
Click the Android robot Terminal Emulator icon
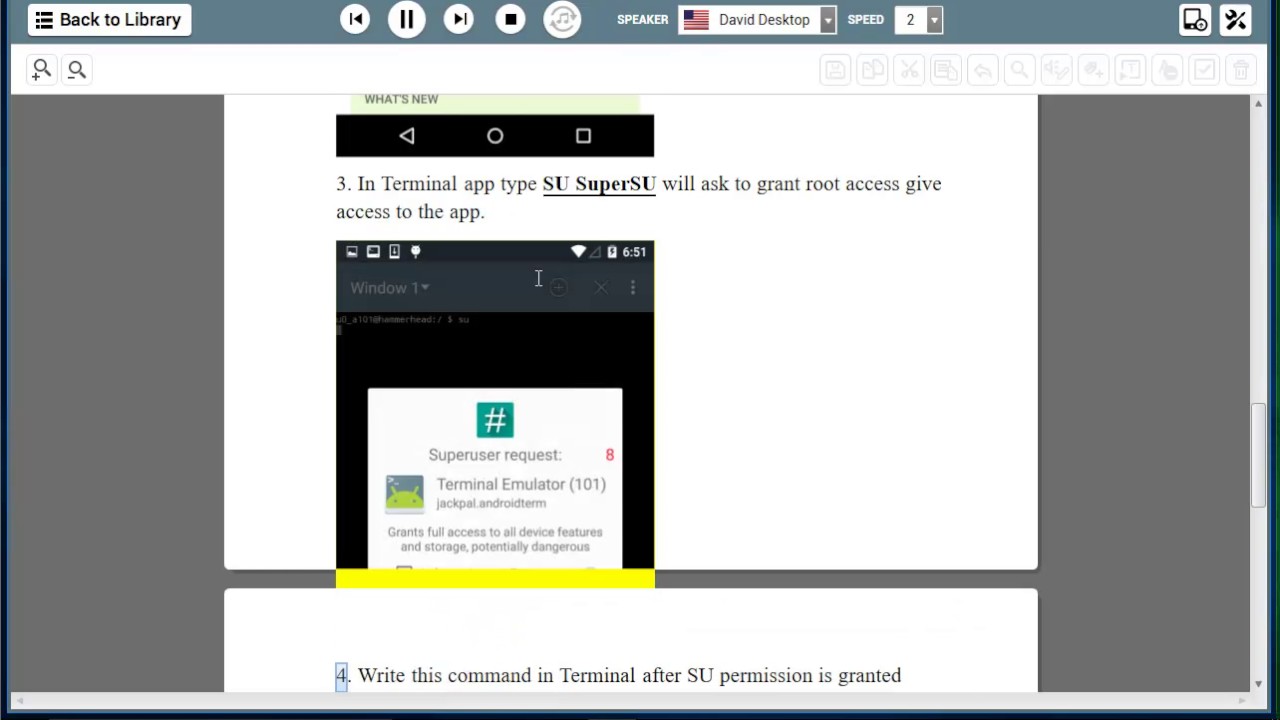pyautogui.click(x=404, y=494)
